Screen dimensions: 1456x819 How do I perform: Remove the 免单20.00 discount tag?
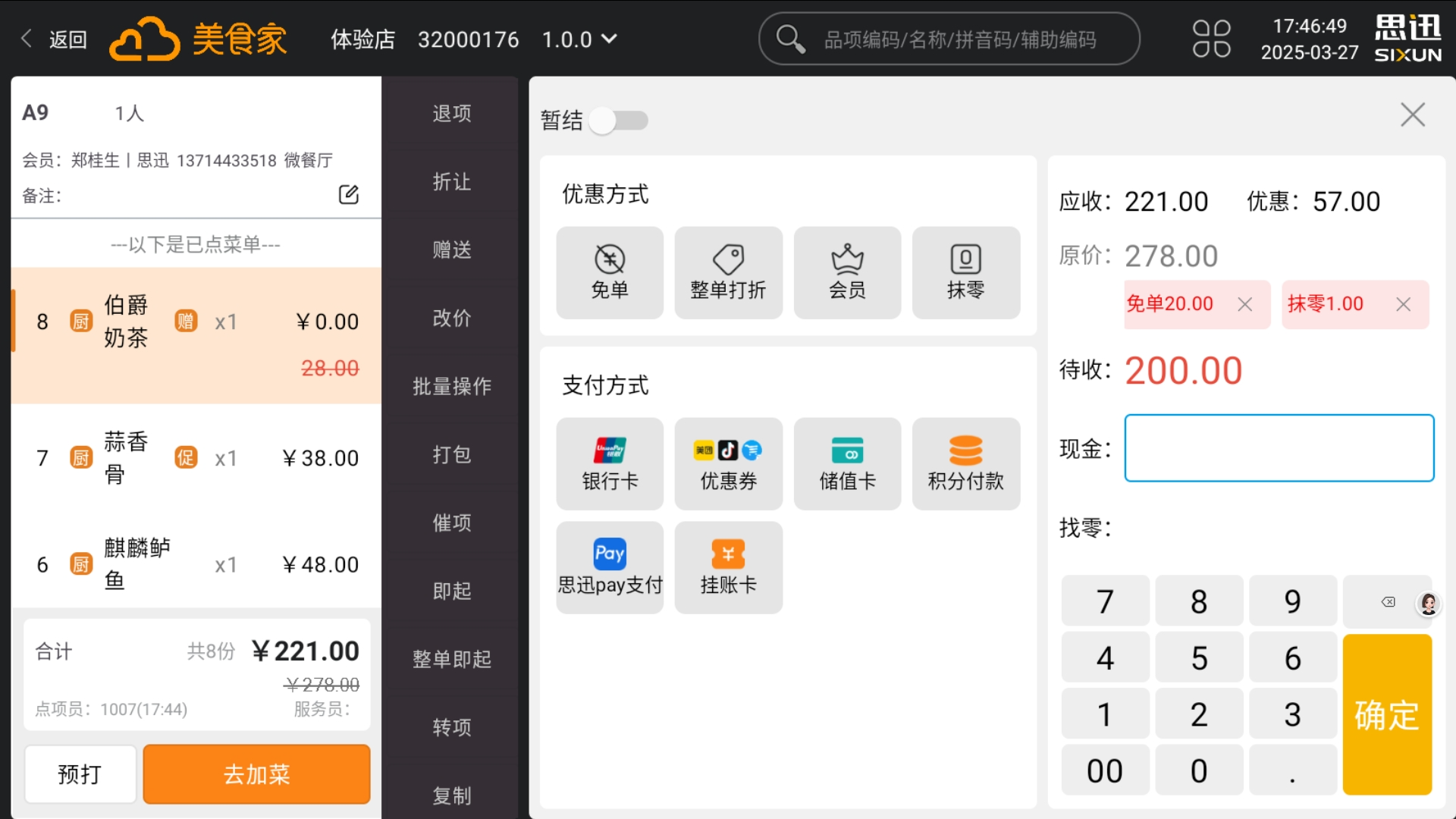click(1244, 304)
